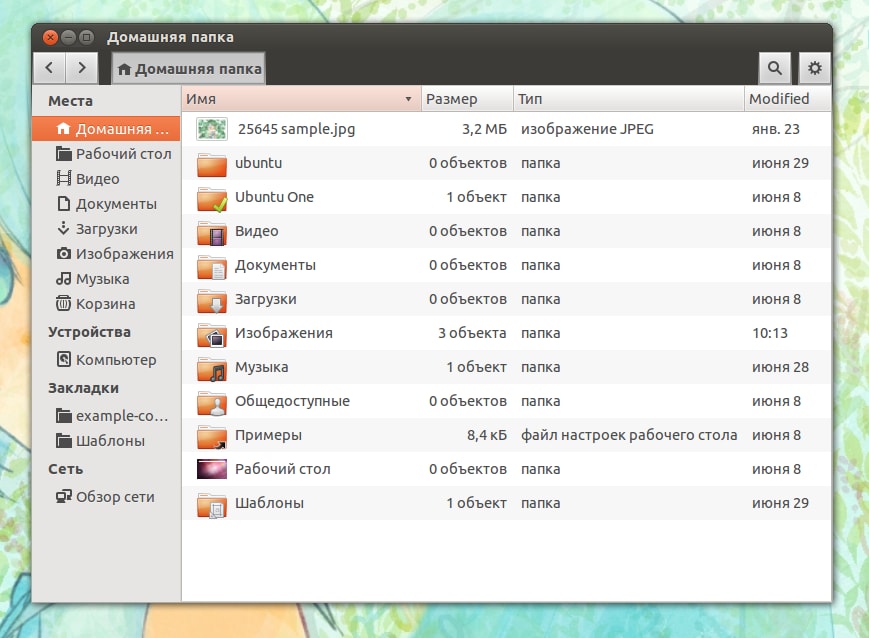869x638 pixels.
Task: Click the июня 28 modified date
Action: pos(780,367)
